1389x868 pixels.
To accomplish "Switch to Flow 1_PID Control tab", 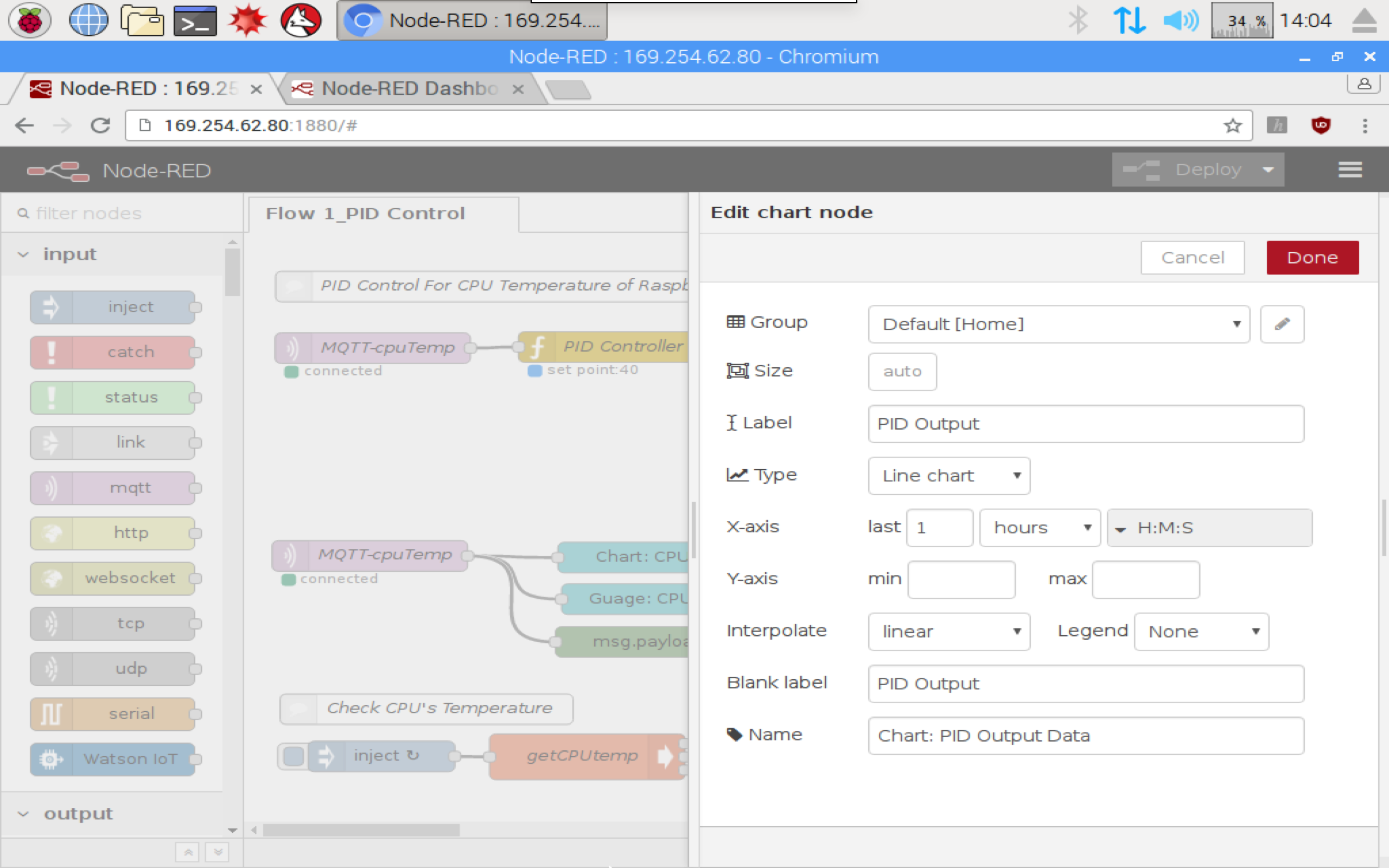I will [x=364, y=213].
